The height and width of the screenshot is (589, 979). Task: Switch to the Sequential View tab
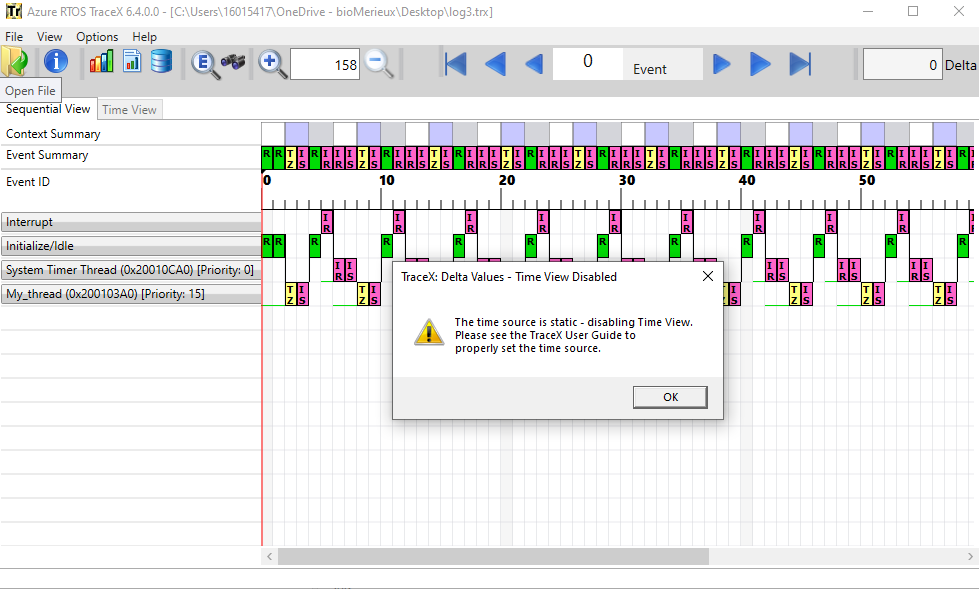(x=48, y=109)
